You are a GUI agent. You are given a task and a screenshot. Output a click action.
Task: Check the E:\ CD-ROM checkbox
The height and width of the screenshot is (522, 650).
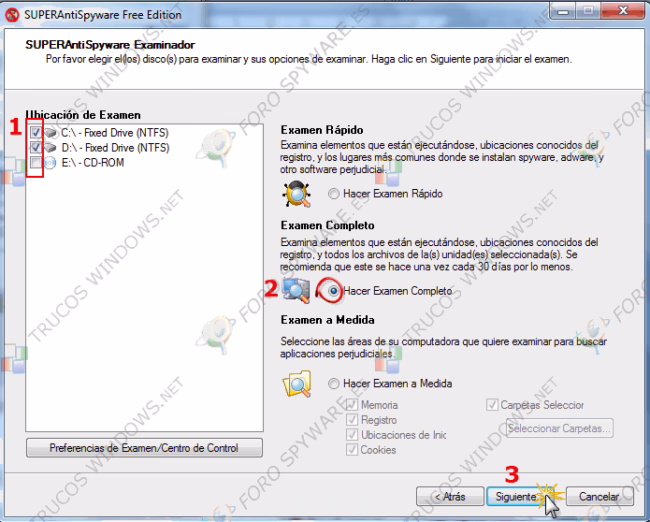click(x=36, y=163)
